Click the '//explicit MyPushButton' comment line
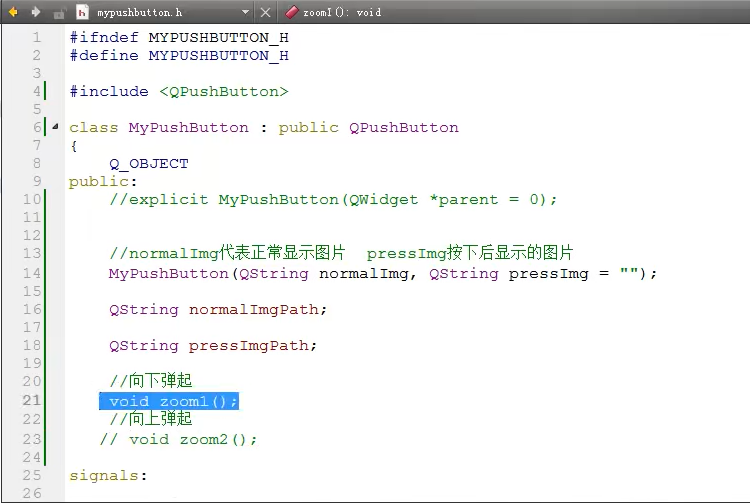 click(x=333, y=199)
